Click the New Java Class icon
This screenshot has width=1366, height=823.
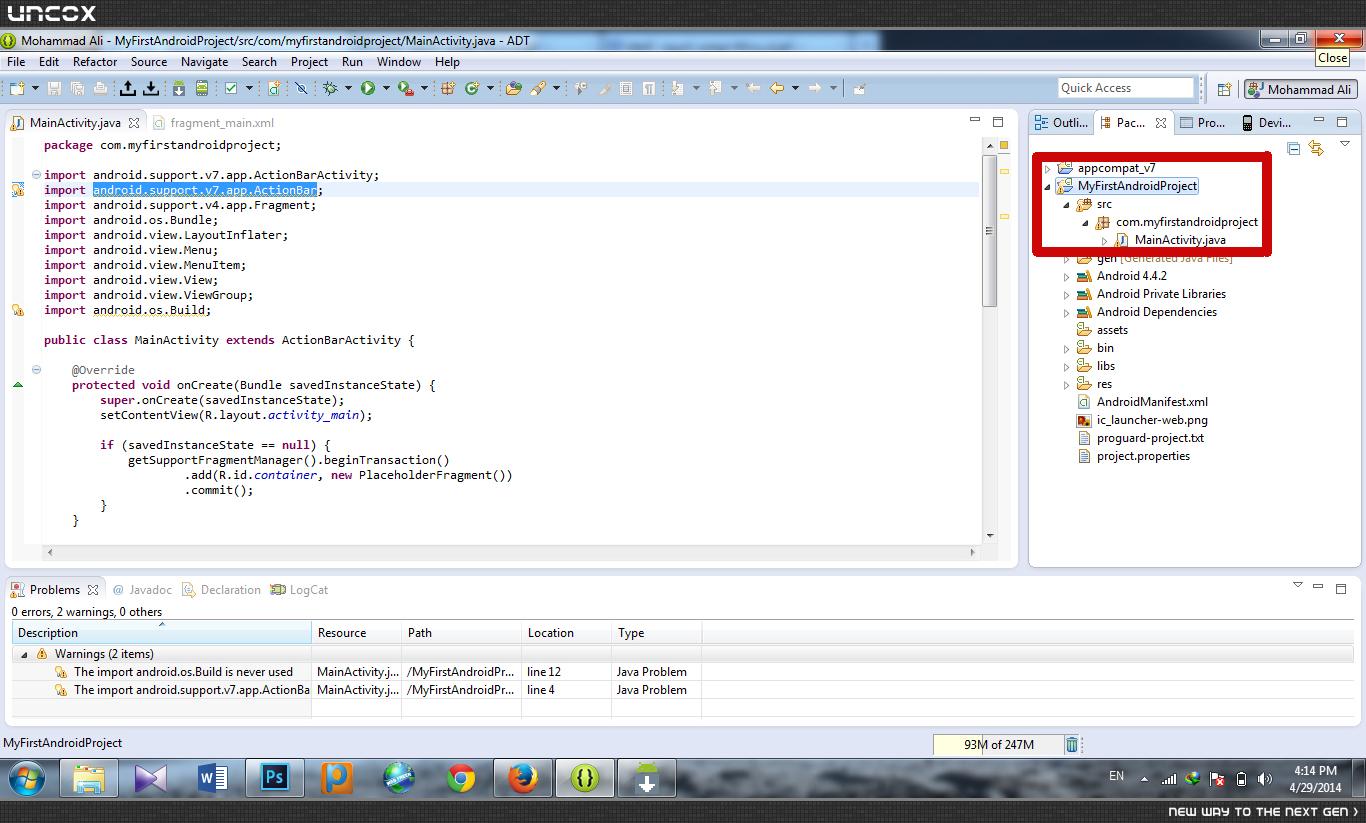pyautogui.click(x=472, y=88)
